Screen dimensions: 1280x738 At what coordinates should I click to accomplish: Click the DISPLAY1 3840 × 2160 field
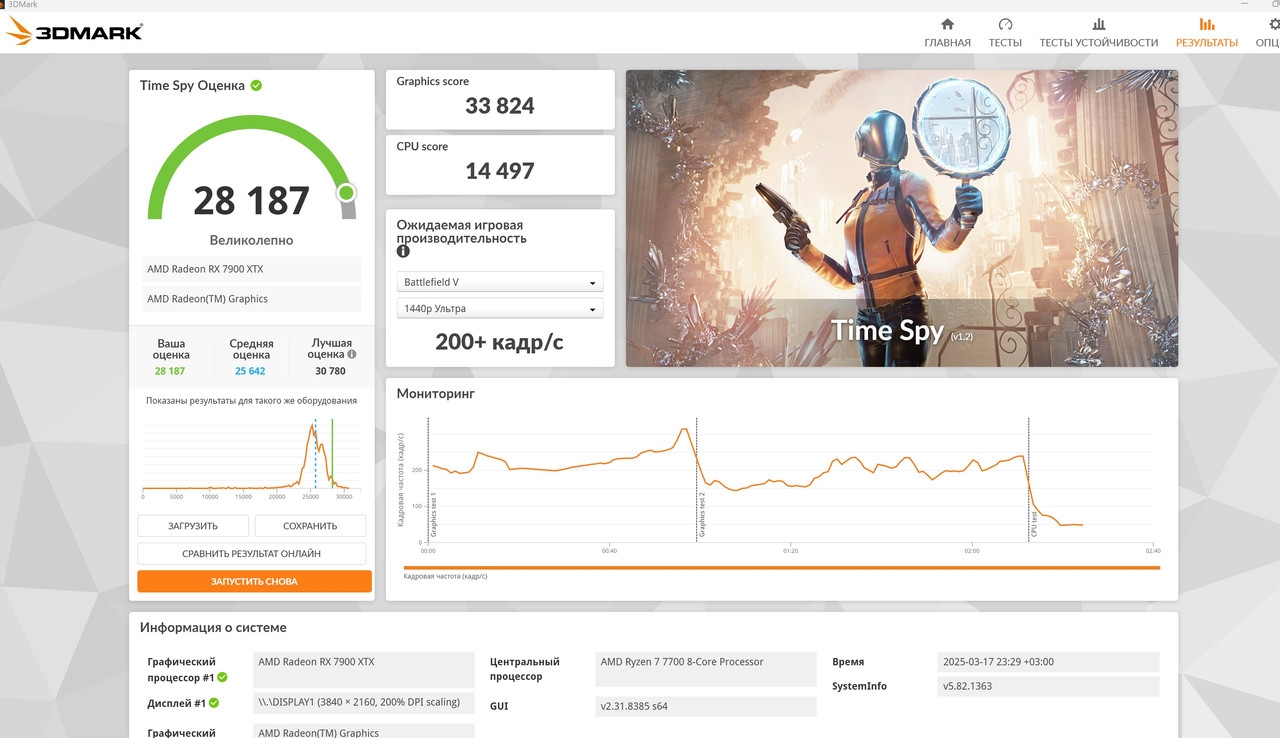click(x=363, y=703)
